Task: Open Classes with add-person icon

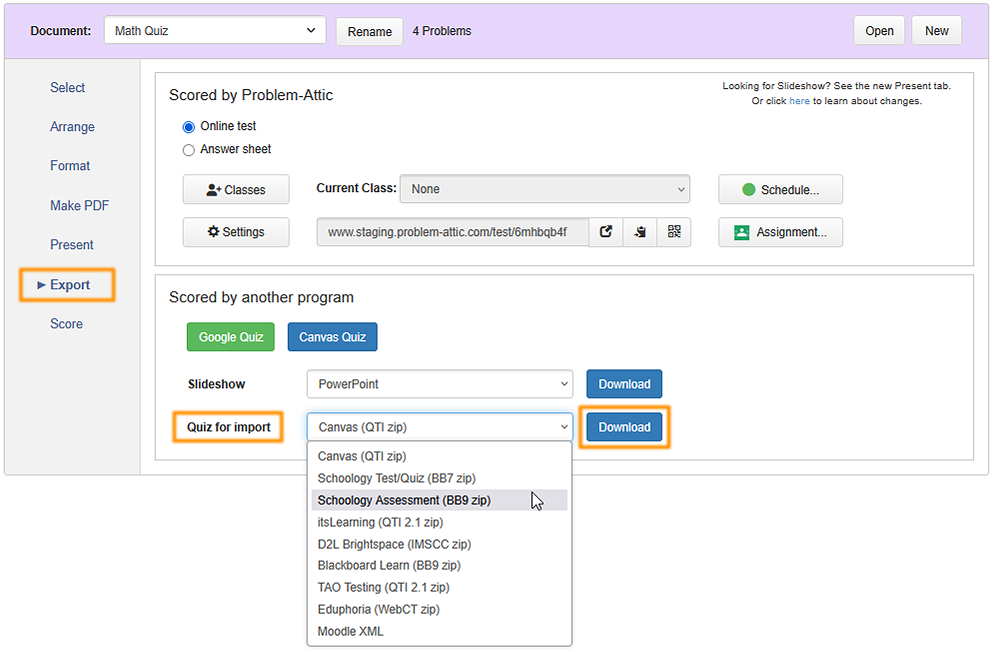Action: coord(236,189)
